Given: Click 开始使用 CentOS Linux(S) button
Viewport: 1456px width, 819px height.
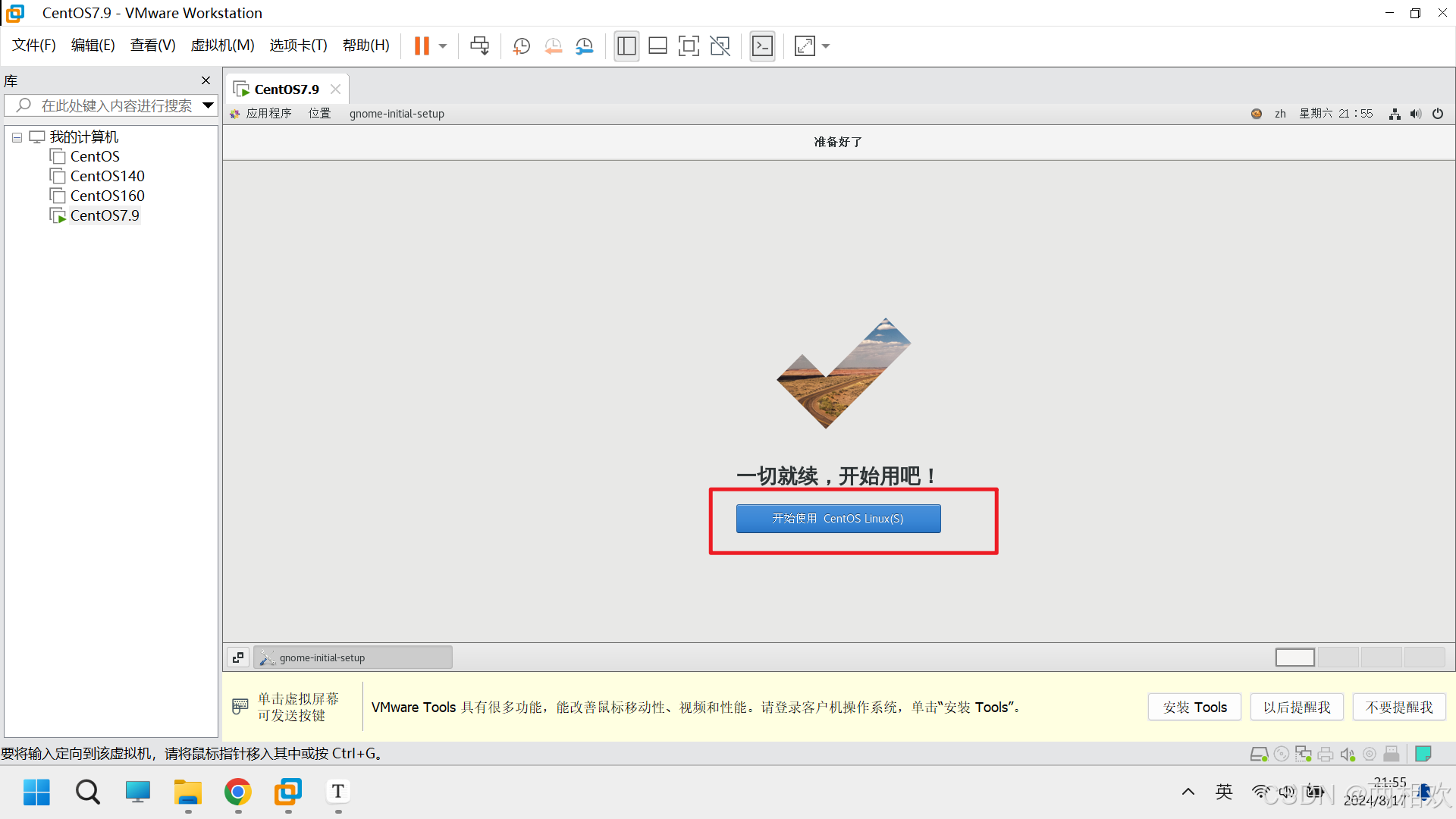Looking at the screenshot, I should tap(838, 519).
